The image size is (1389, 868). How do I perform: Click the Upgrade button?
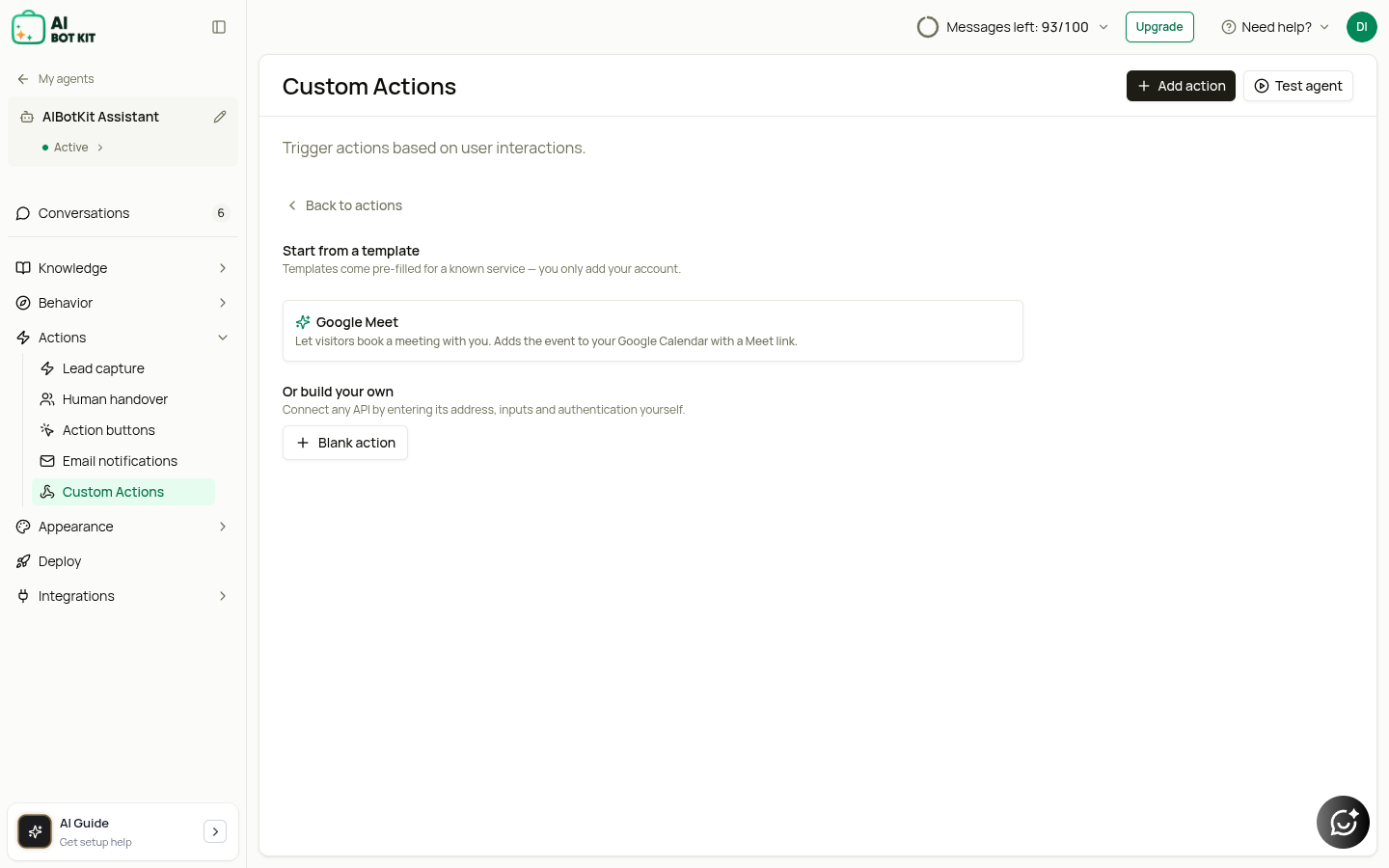[x=1159, y=27]
